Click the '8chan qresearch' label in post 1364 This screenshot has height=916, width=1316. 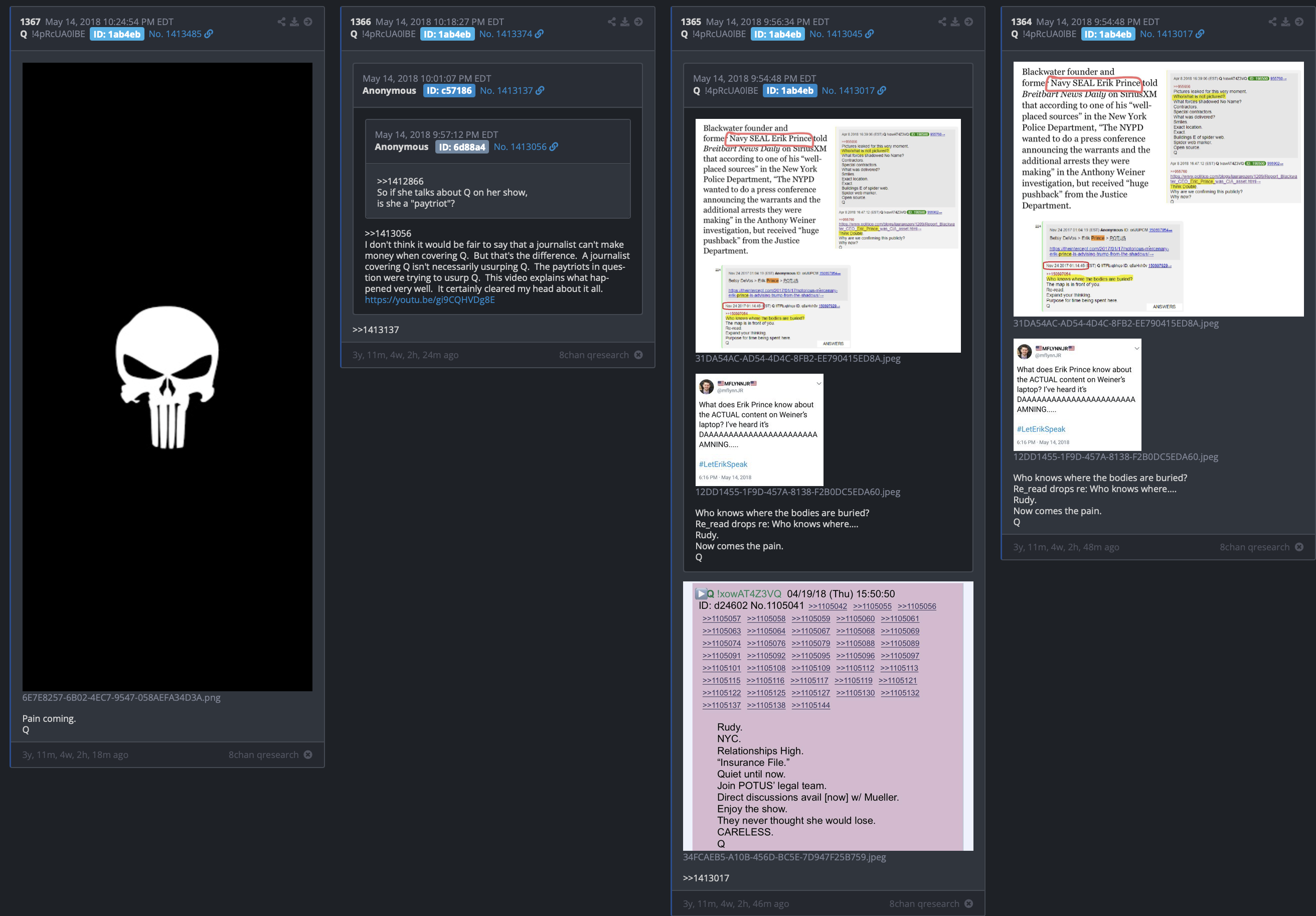click(x=1255, y=547)
